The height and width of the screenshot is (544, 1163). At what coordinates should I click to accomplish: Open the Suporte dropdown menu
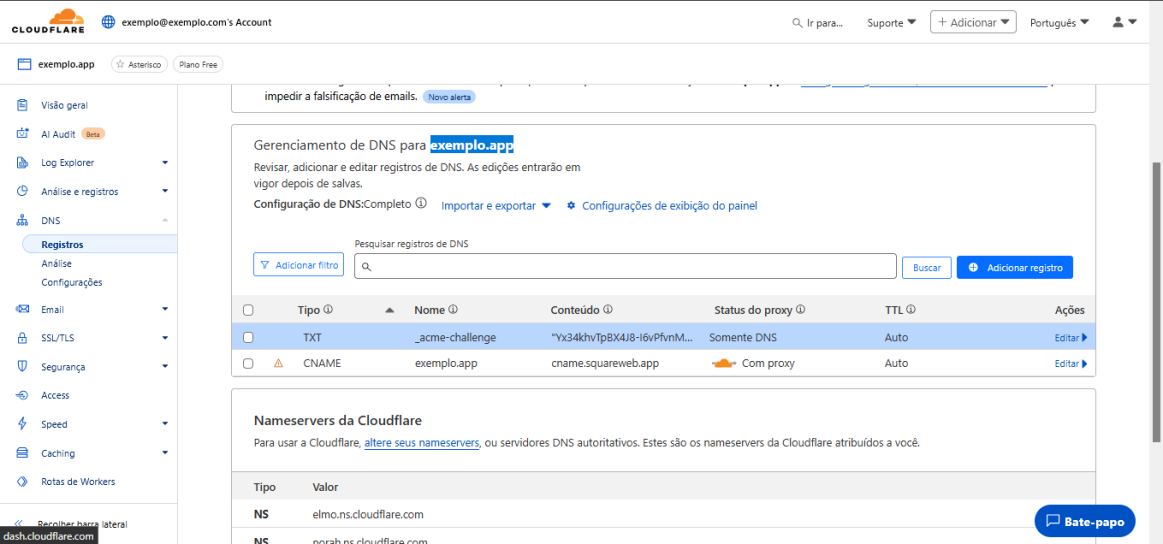point(892,23)
